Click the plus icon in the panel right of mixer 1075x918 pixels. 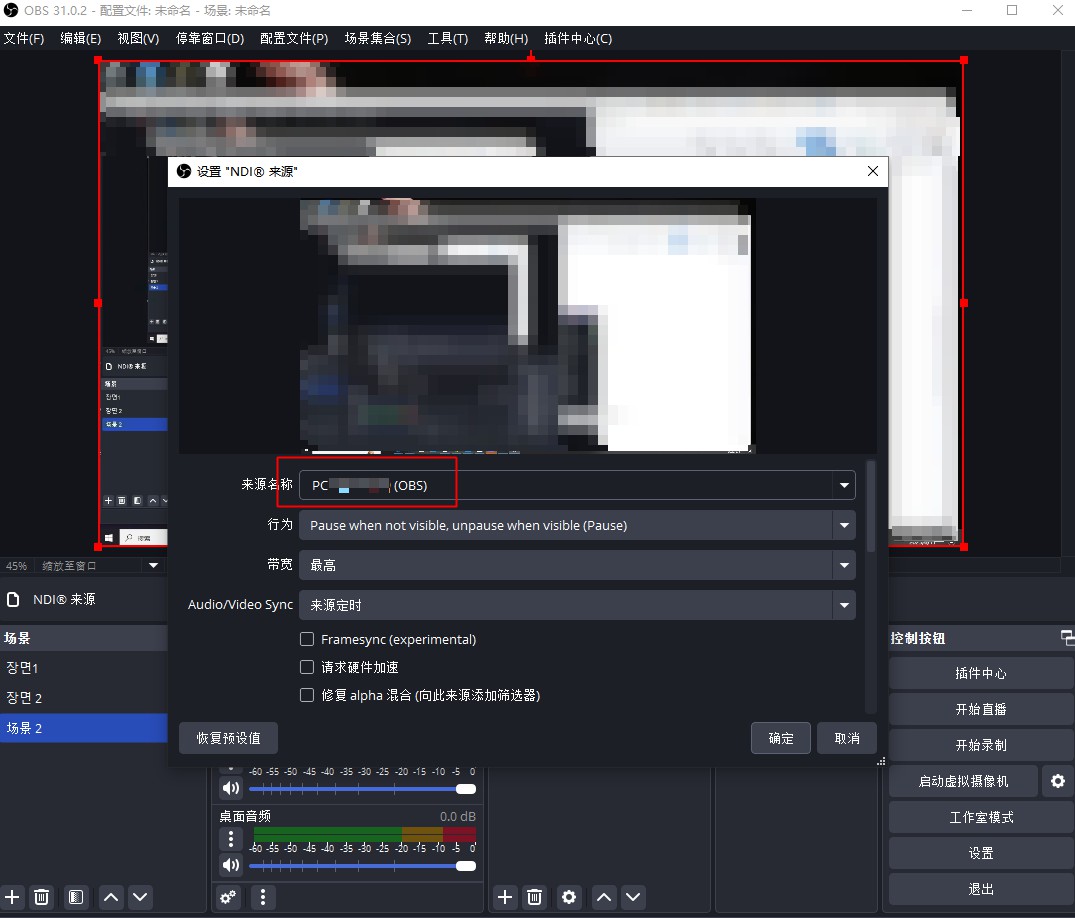point(505,896)
